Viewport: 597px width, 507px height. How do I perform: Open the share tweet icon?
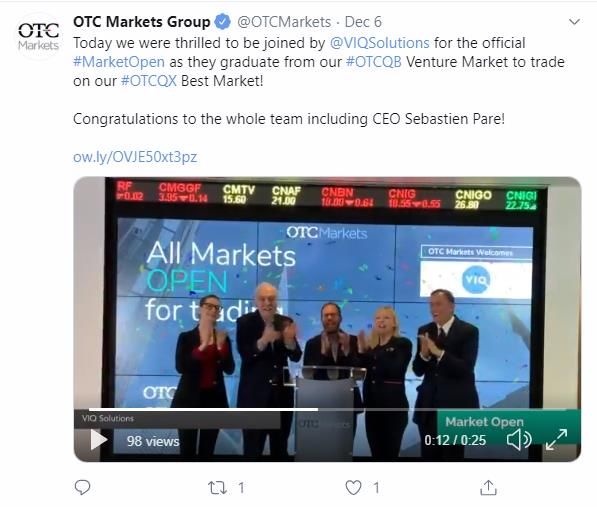(x=488, y=488)
